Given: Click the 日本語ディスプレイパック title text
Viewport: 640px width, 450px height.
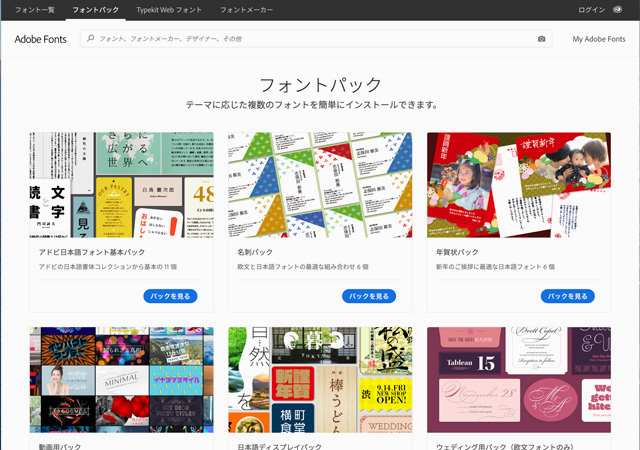Looking at the screenshot, I should [x=280, y=446].
